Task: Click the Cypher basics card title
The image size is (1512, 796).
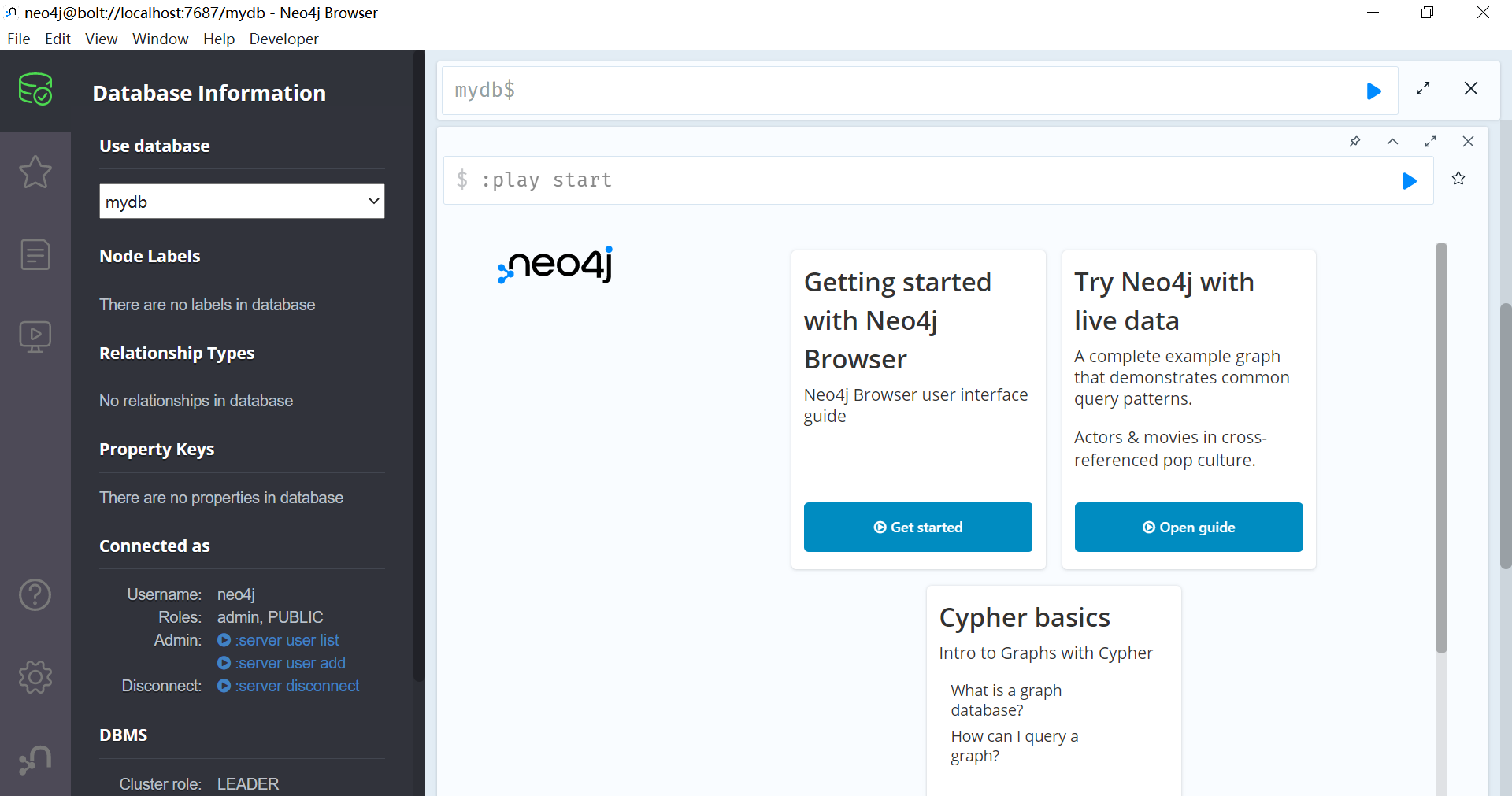Action: [1025, 618]
